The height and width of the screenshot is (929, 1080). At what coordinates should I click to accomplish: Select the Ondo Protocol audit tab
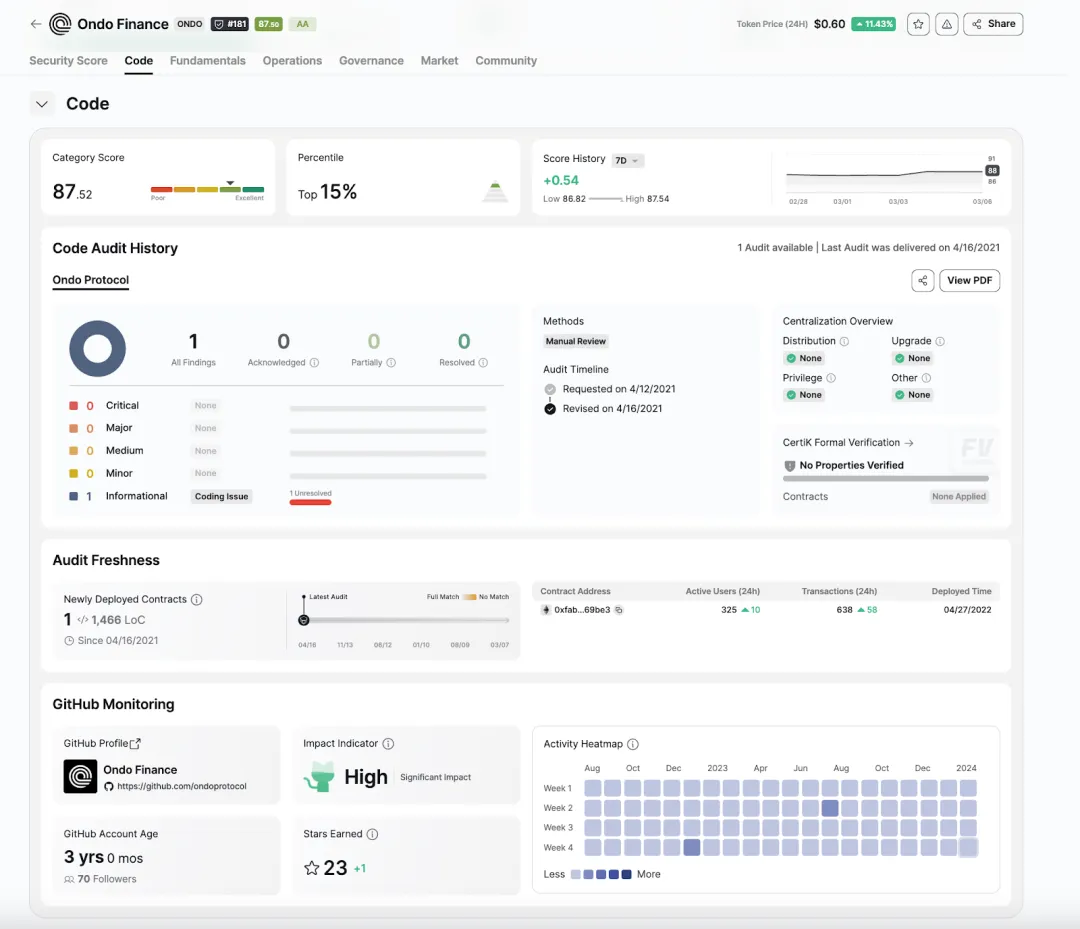tap(91, 280)
